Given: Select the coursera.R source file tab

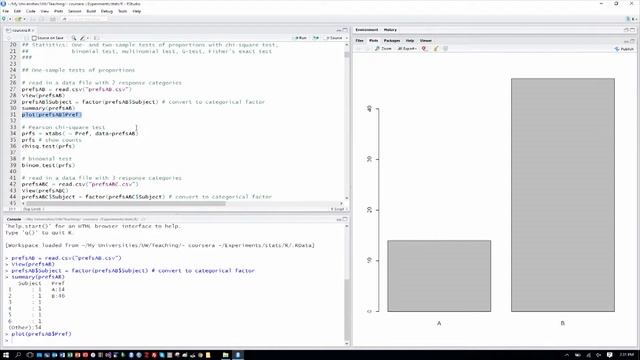Looking at the screenshot, I should 21,30.
